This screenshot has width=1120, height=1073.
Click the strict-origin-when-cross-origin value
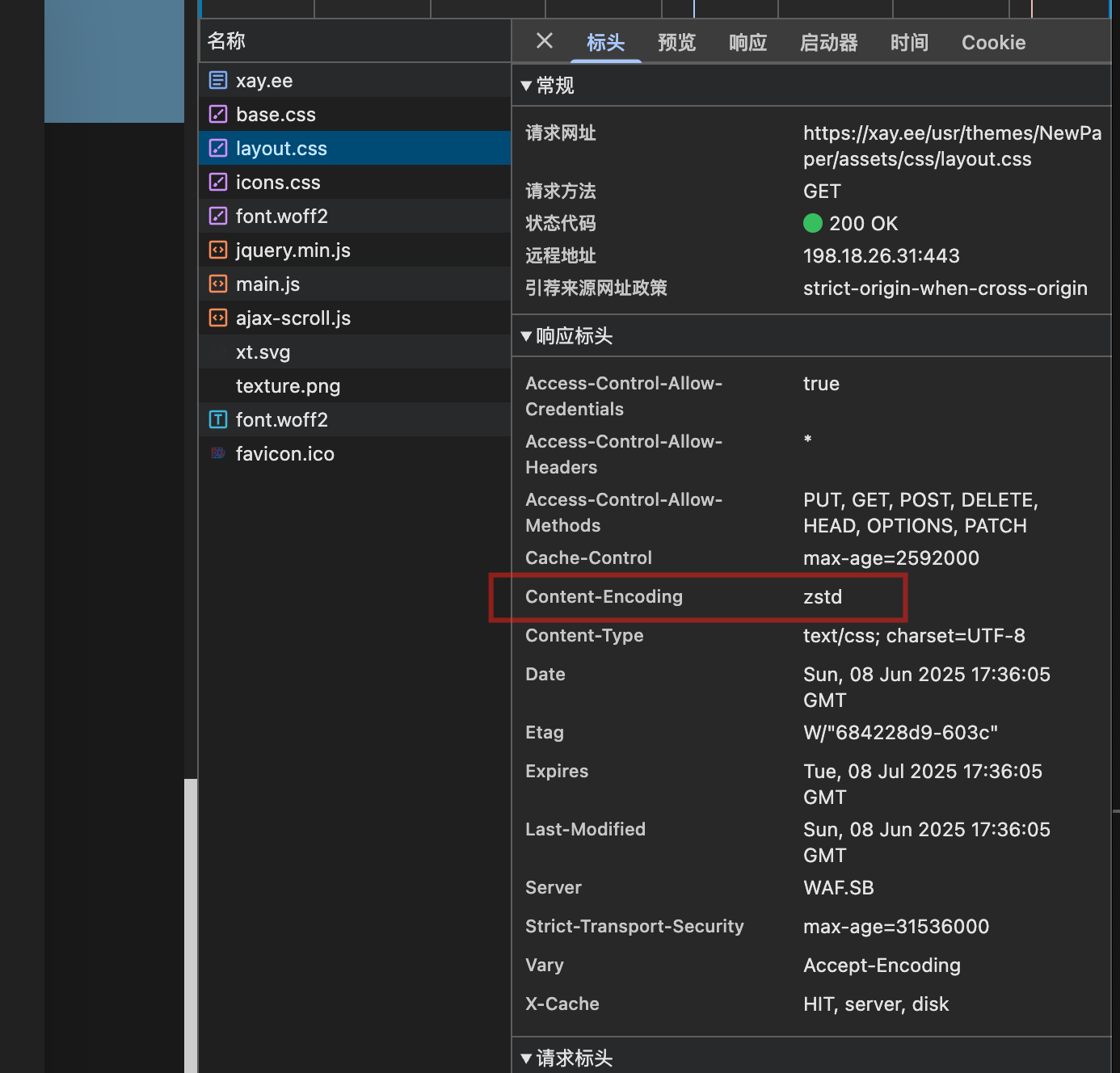[x=945, y=288]
